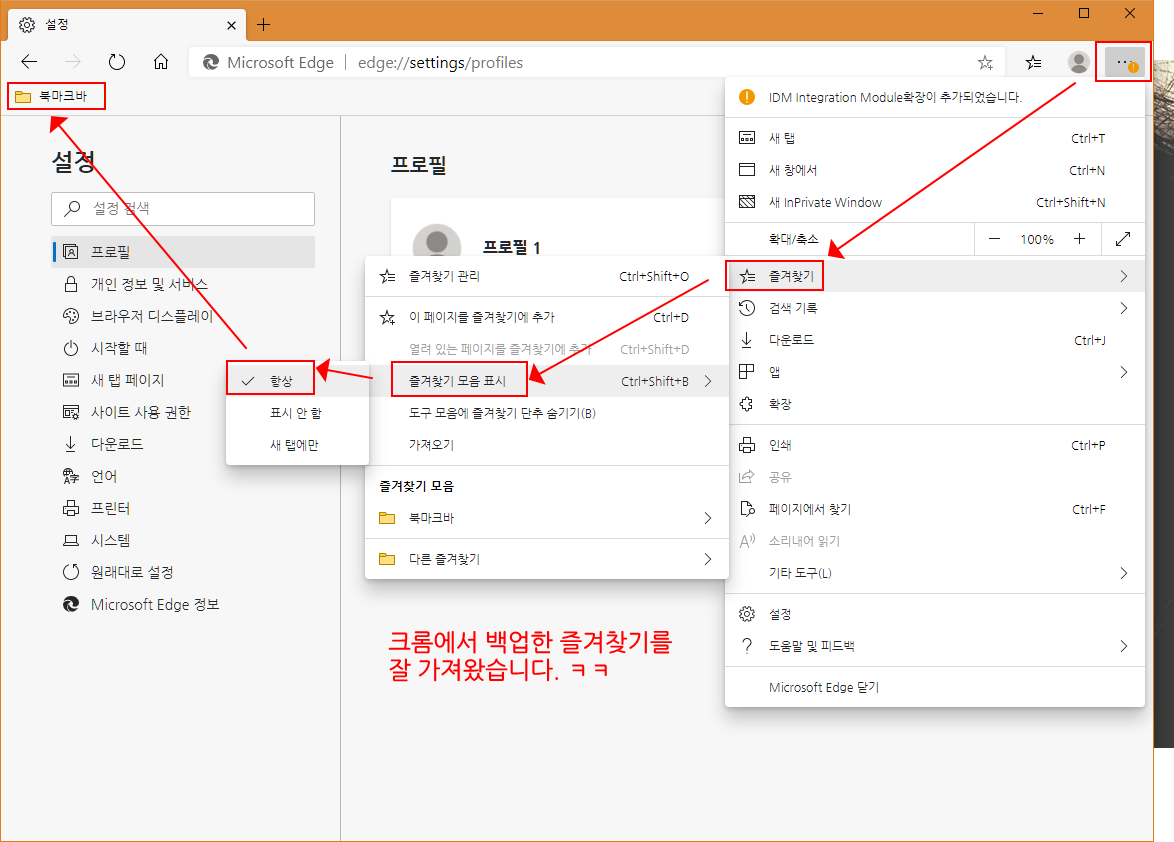Select 가져오기 in favorites submenu

click(547, 445)
